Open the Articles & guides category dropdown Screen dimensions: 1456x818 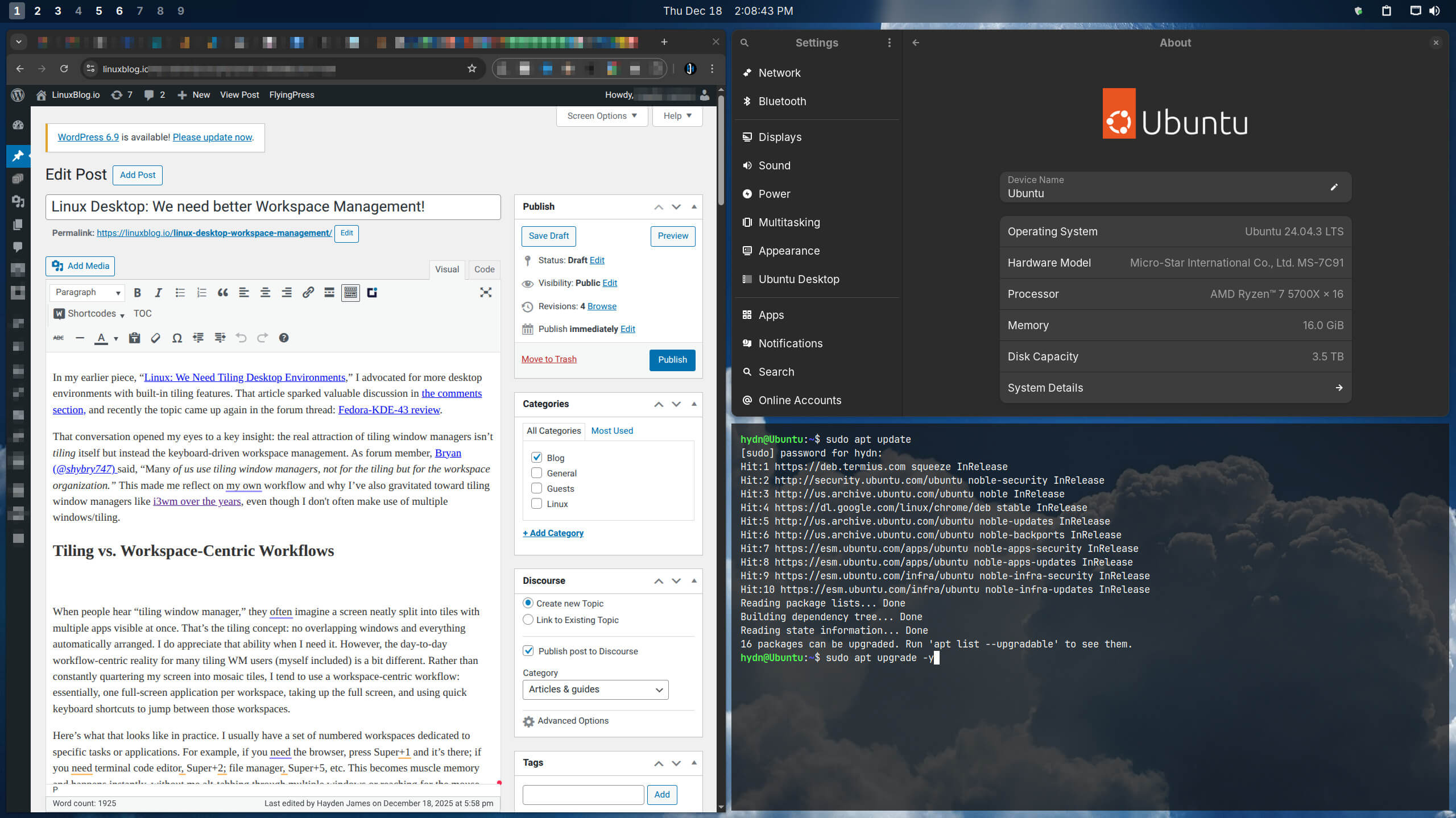595,690
